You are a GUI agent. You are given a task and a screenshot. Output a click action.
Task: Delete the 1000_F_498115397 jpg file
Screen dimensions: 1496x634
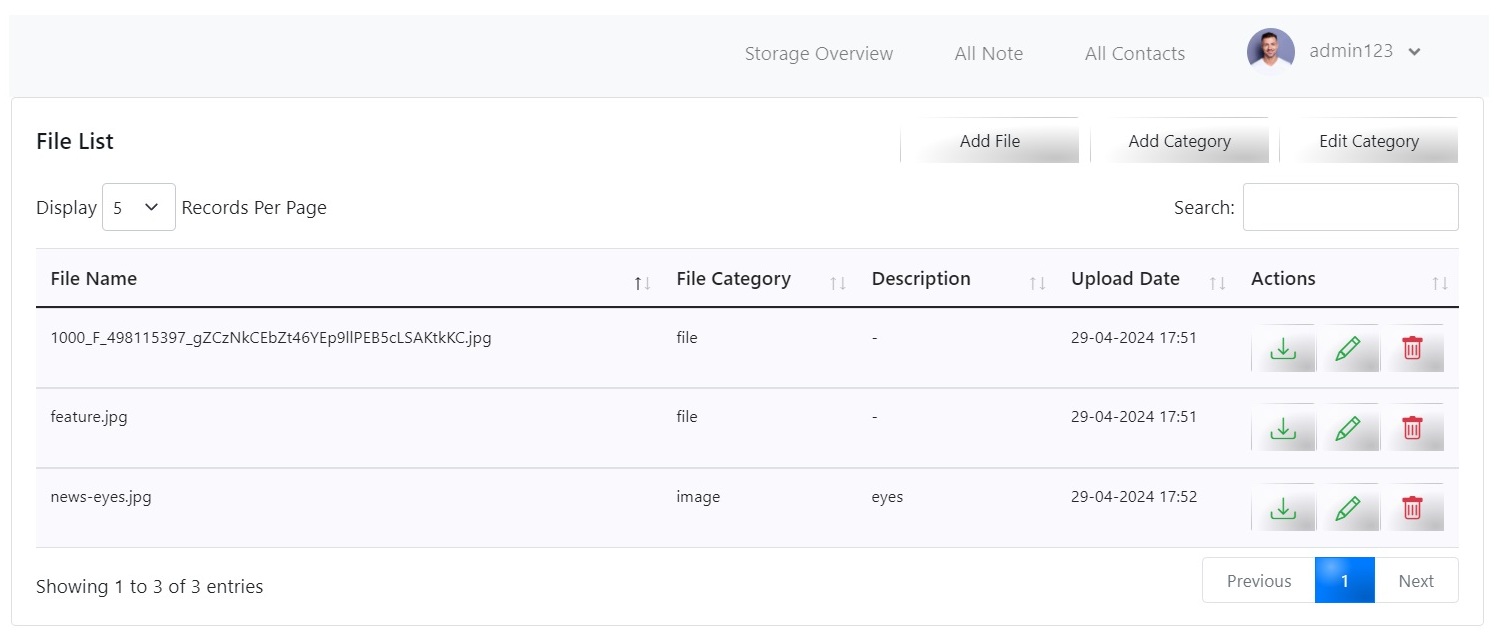click(1412, 349)
